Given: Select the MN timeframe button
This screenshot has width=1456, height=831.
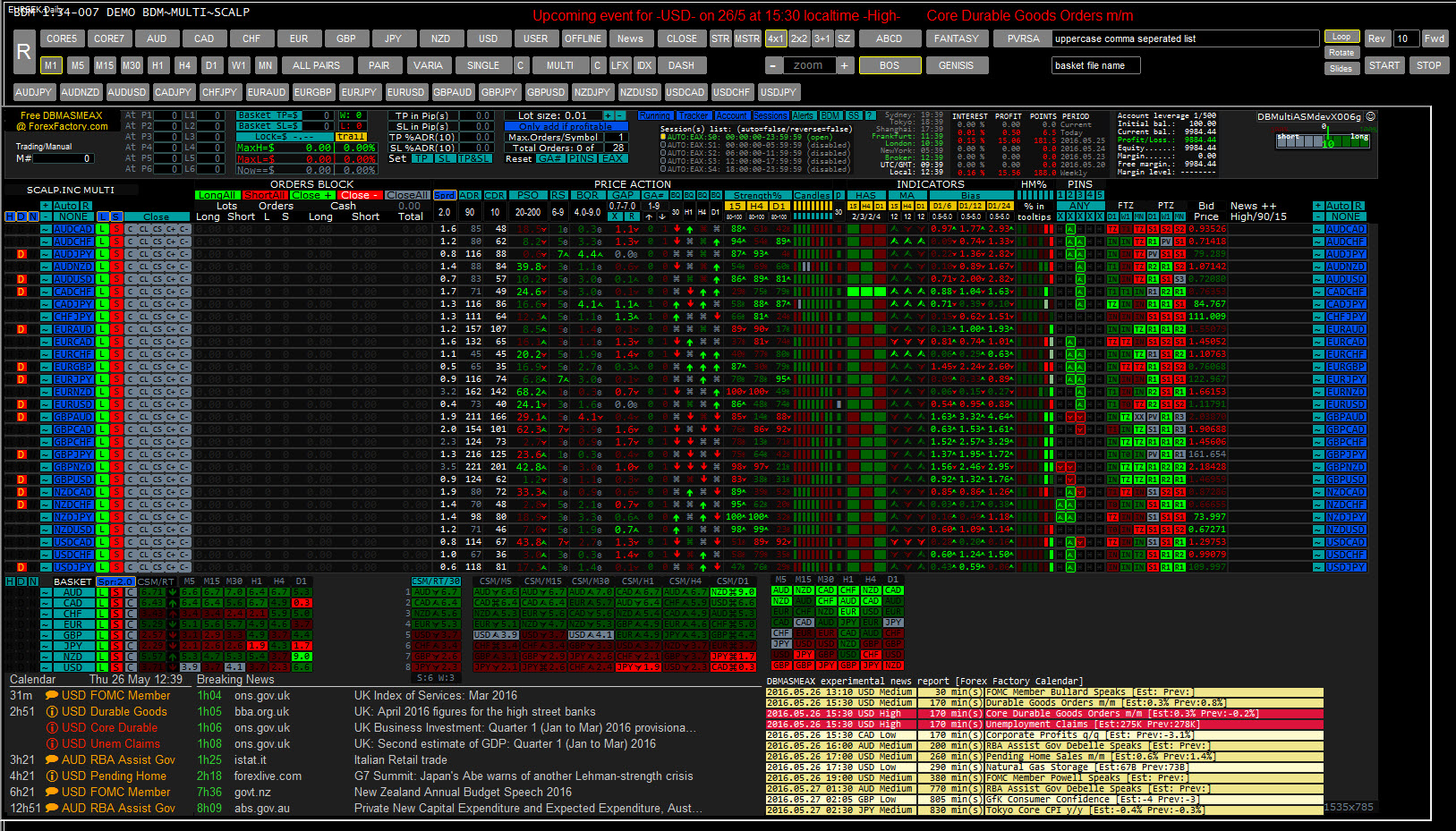Looking at the screenshot, I should (x=265, y=65).
